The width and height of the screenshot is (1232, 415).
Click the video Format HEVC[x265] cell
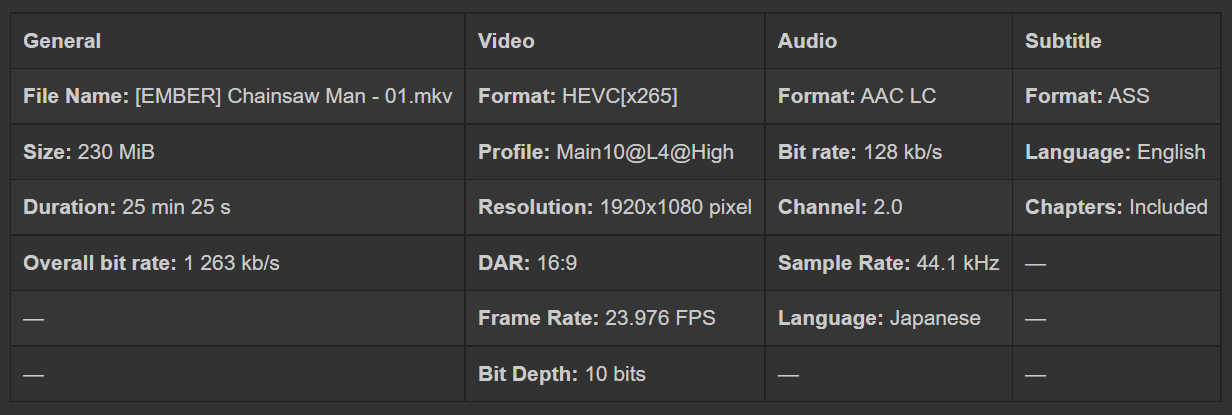(x=577, y=97)
